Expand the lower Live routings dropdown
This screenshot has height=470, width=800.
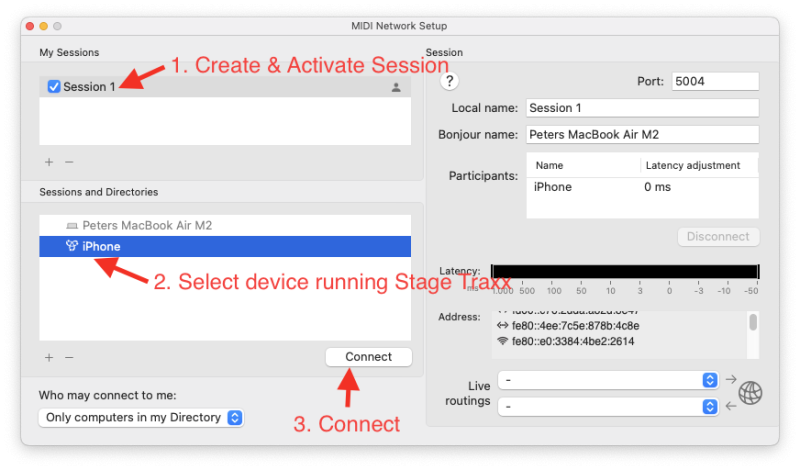coord(608,407)
